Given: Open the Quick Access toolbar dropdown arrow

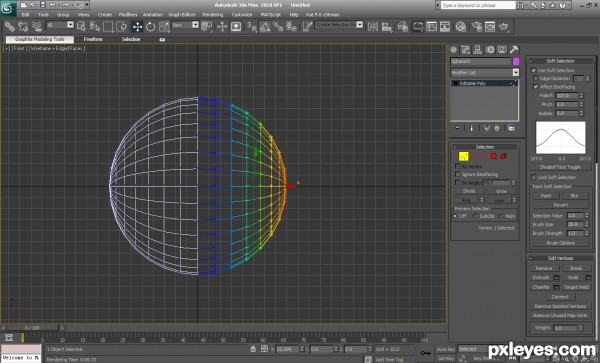Looking at the screenshot, I should 87,5.
